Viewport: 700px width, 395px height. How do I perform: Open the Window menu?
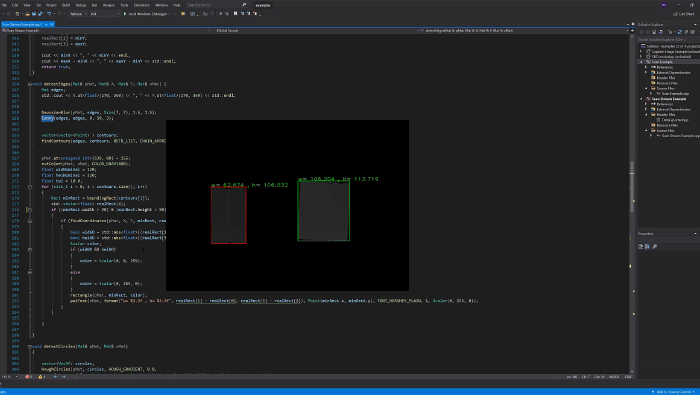161,5
